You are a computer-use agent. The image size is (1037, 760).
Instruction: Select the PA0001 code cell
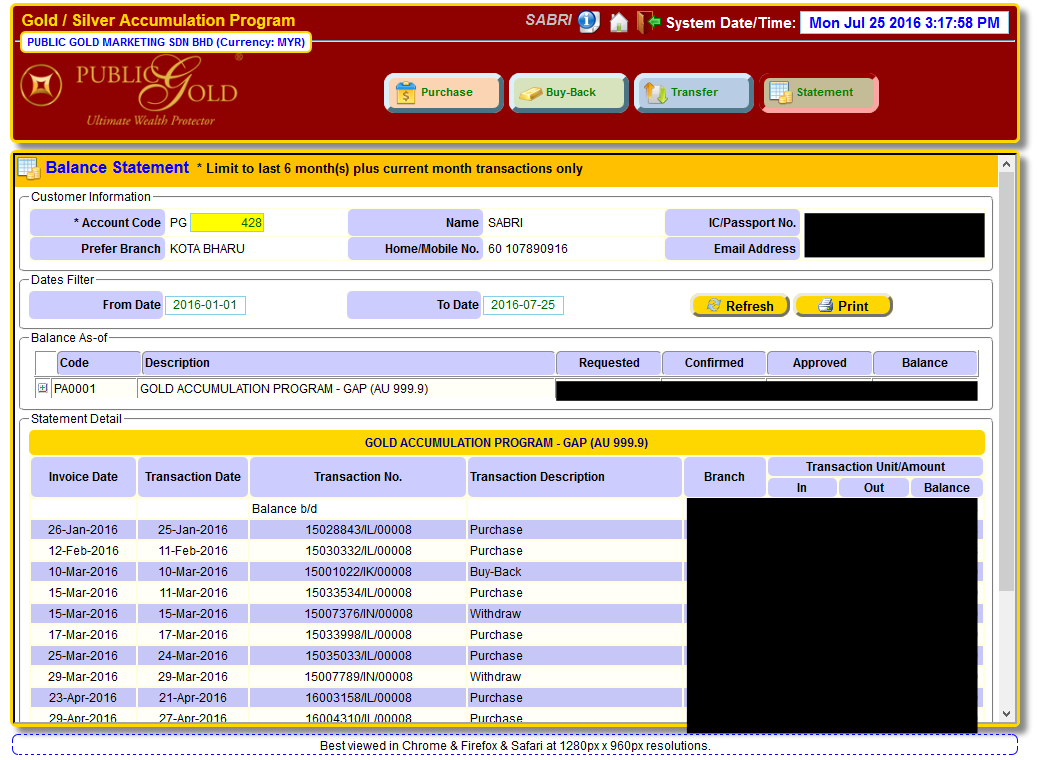(95, 389)
